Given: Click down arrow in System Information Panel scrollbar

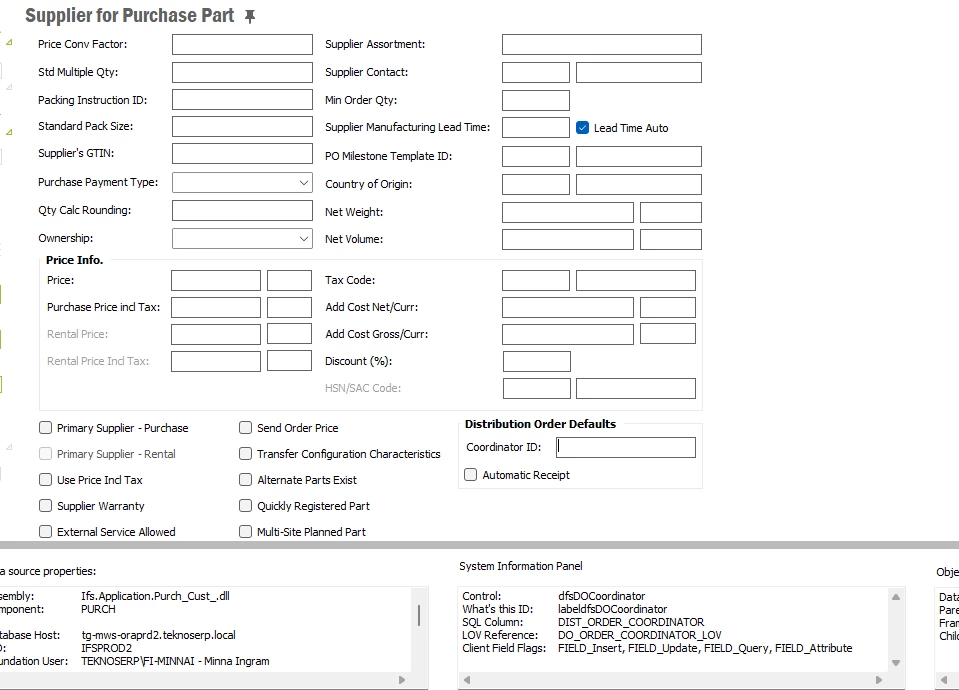Looking at the screenshot, I should click(x=895, y=662).
